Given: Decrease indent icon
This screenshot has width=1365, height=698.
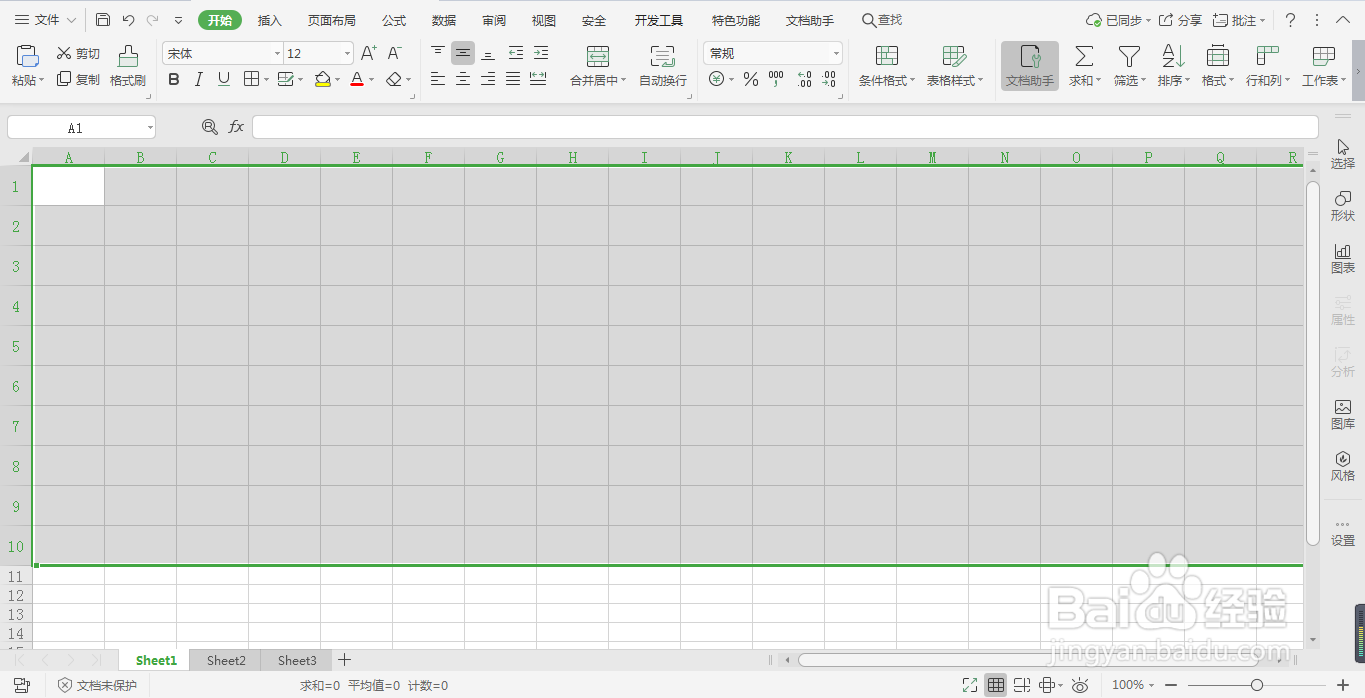Looking at the screenshot, I should click(515, 53).
